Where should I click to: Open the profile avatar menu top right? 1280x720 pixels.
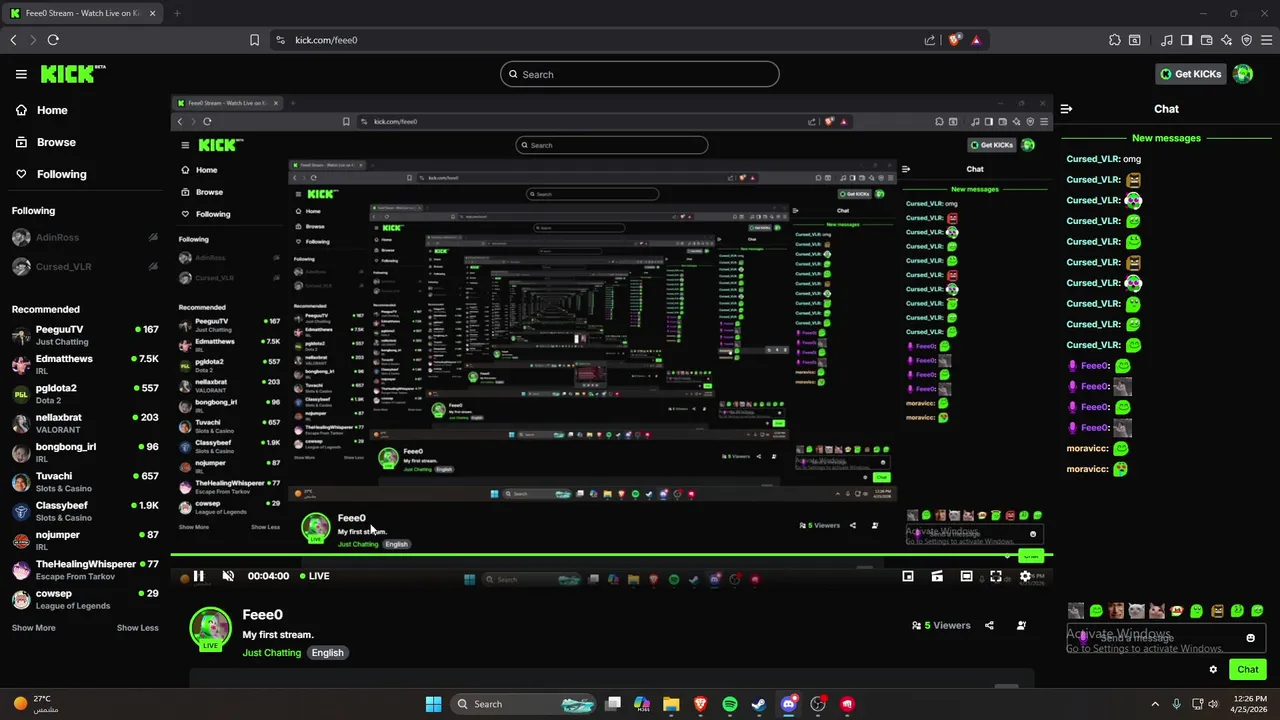[x=1243, y=74]
